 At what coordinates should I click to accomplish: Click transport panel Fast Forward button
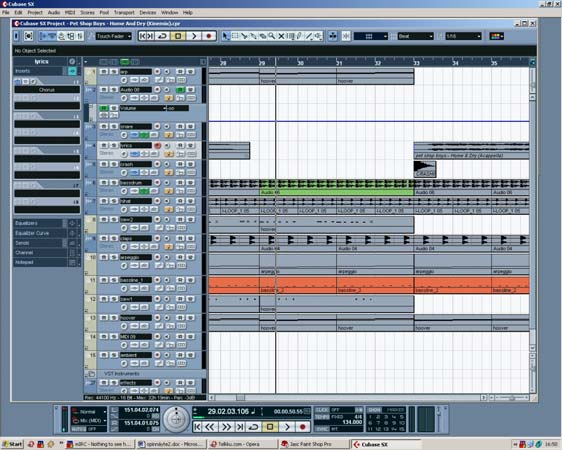tap(227, 427)
